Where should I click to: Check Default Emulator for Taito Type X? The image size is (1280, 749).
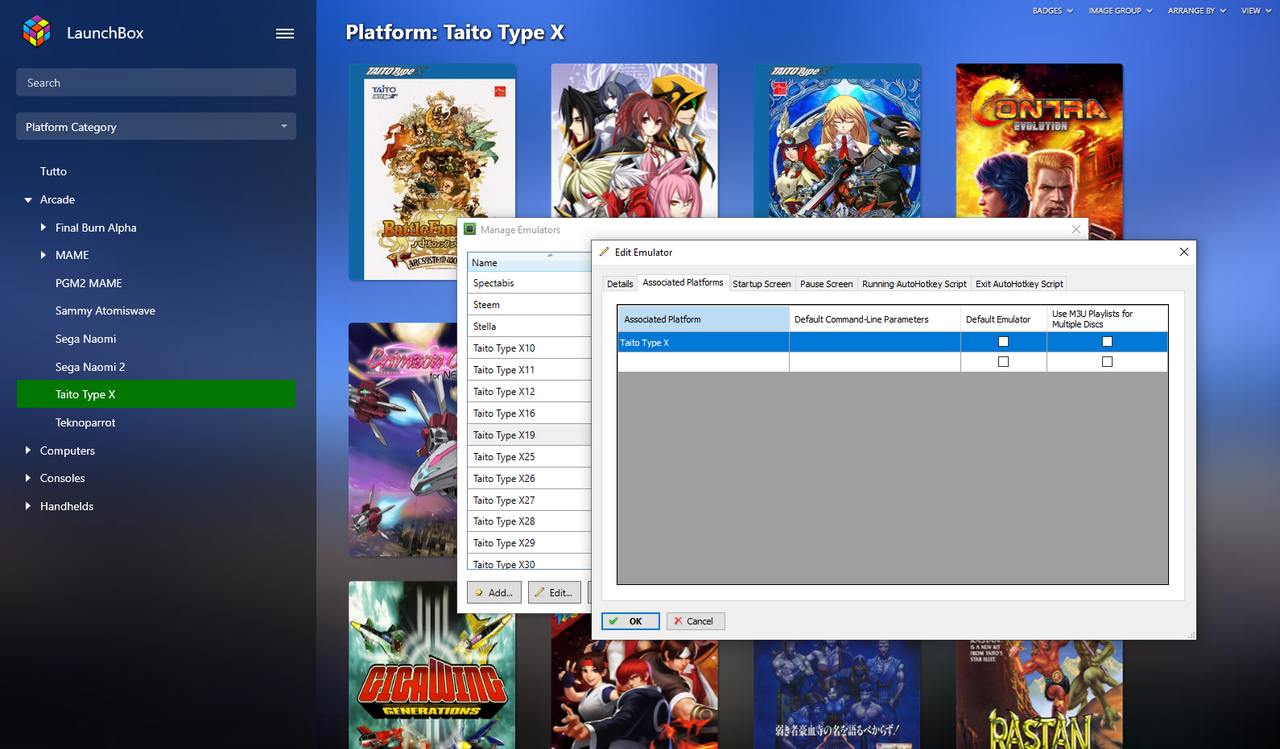point(1003,342)
